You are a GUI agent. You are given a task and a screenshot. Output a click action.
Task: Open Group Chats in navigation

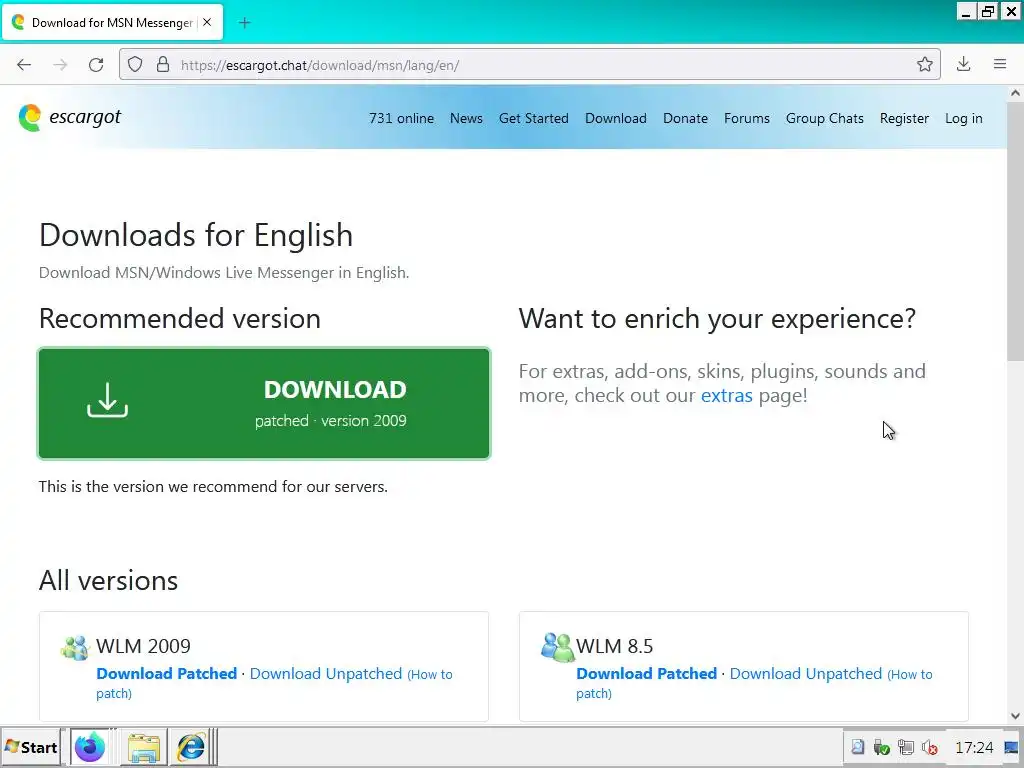click(825, 118)
